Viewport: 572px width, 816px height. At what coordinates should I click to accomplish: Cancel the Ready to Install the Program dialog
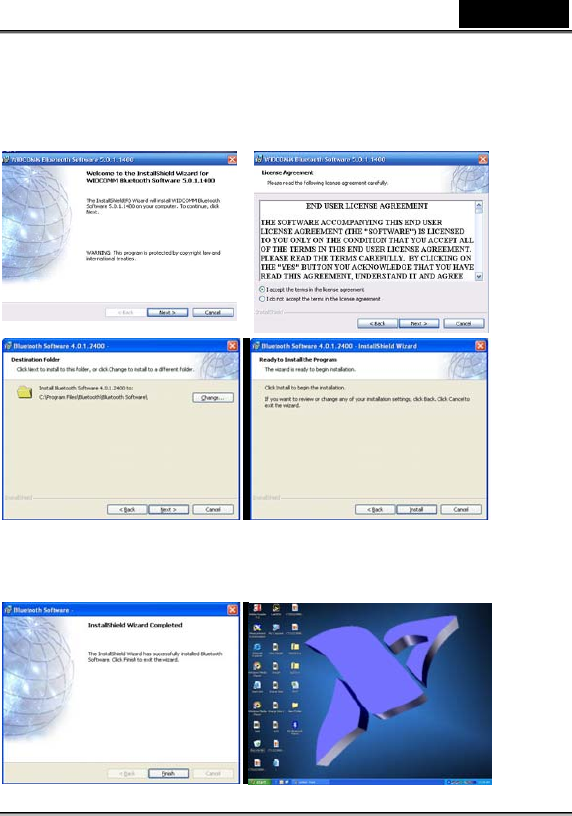pos(461,509)
